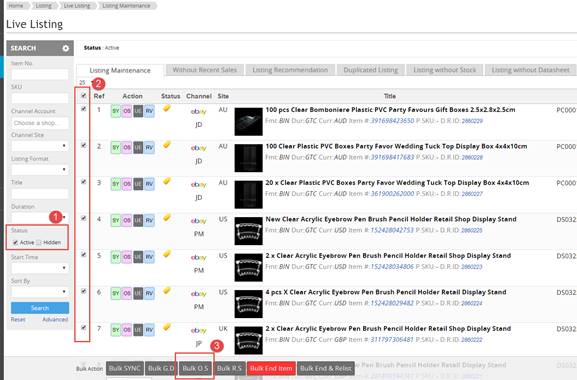
Task: Toggle the checkbox for row 6
Action: click(84, 291)
